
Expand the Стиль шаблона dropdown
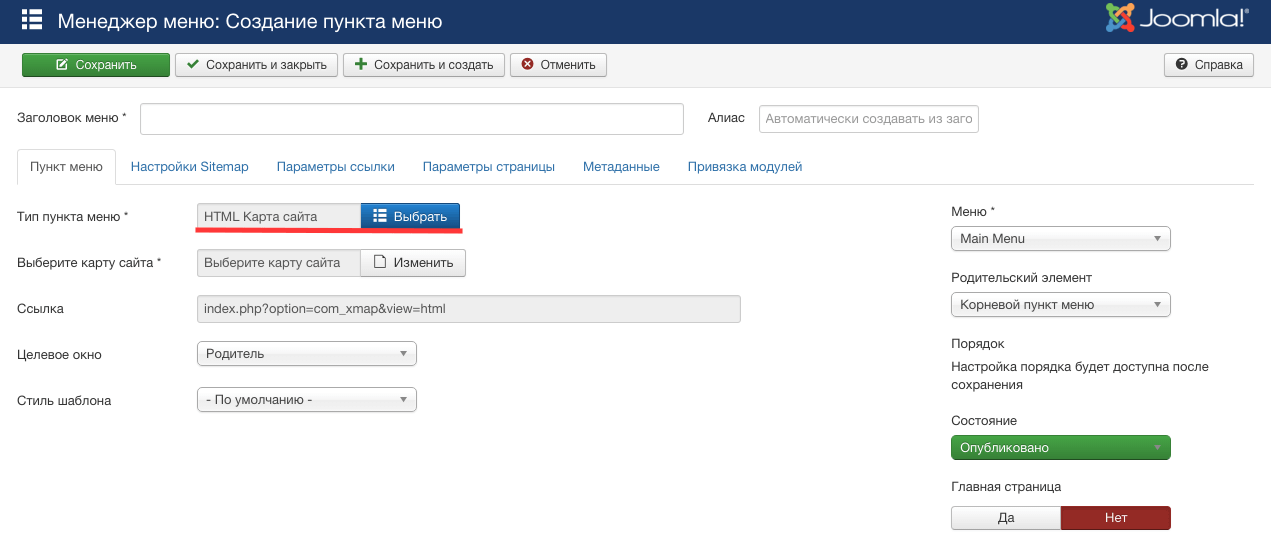click(307, 400)
